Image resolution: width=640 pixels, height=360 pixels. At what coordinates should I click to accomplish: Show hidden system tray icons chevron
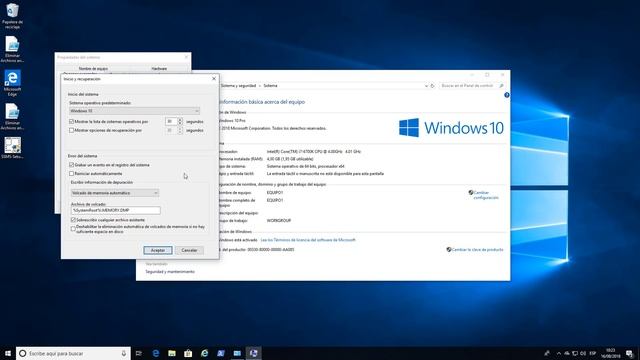(558, 353)
